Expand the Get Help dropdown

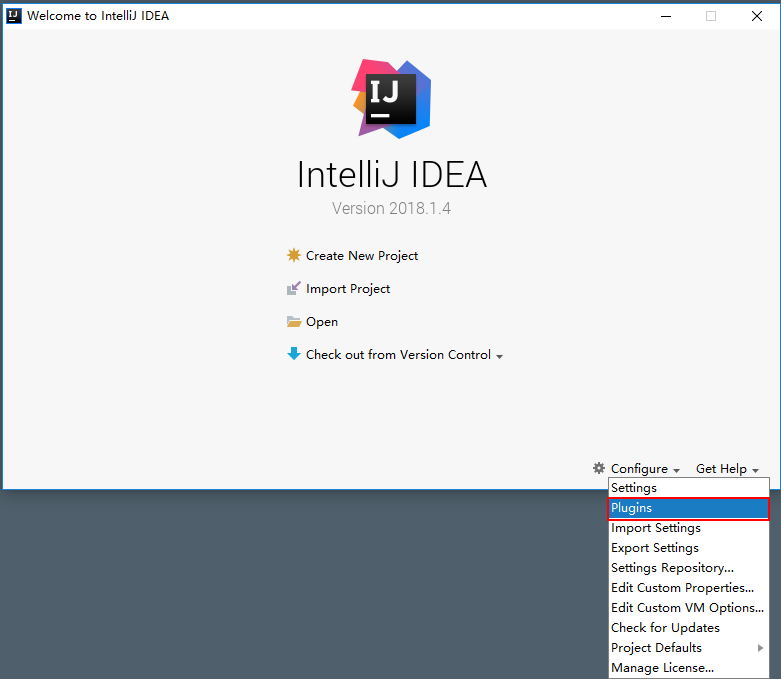coord(727,469)
